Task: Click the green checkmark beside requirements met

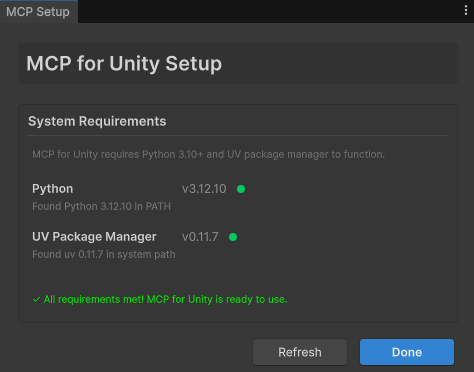Action: [x=36, y=299]
